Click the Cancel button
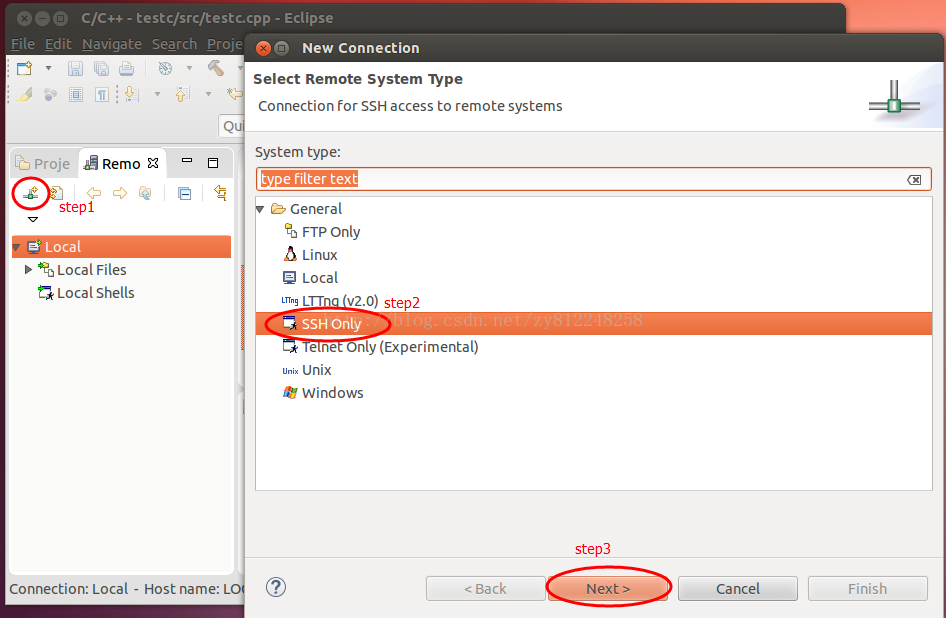The width and height of the screenshot is (946, 618). [x=738, y=588]
